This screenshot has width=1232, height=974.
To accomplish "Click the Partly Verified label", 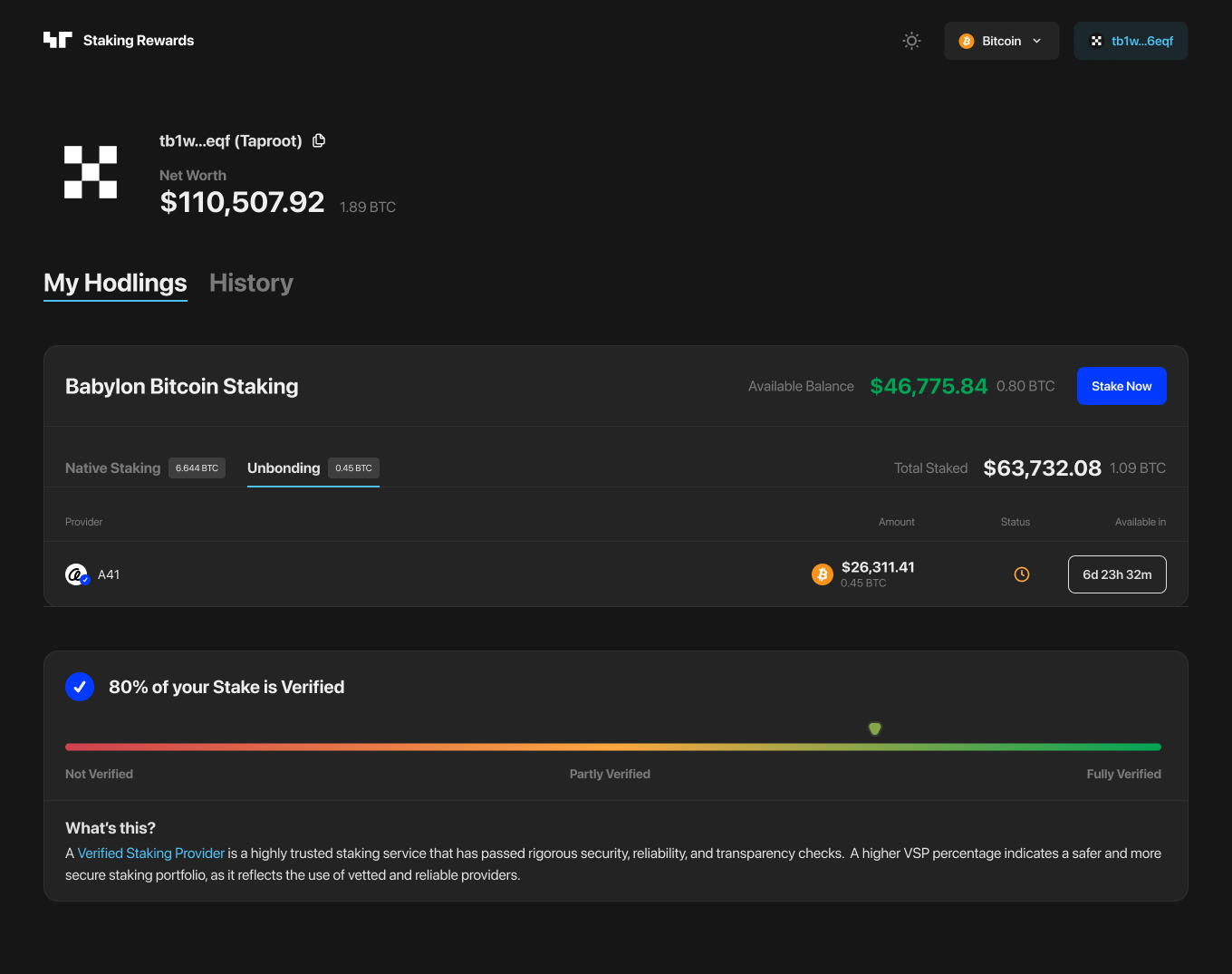I will tap(610, 774).
